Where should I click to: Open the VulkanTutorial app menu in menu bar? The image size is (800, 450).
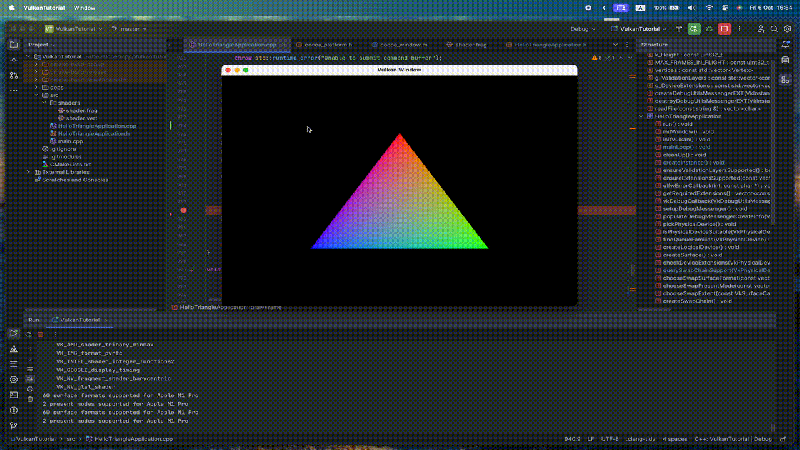point(44,8)
